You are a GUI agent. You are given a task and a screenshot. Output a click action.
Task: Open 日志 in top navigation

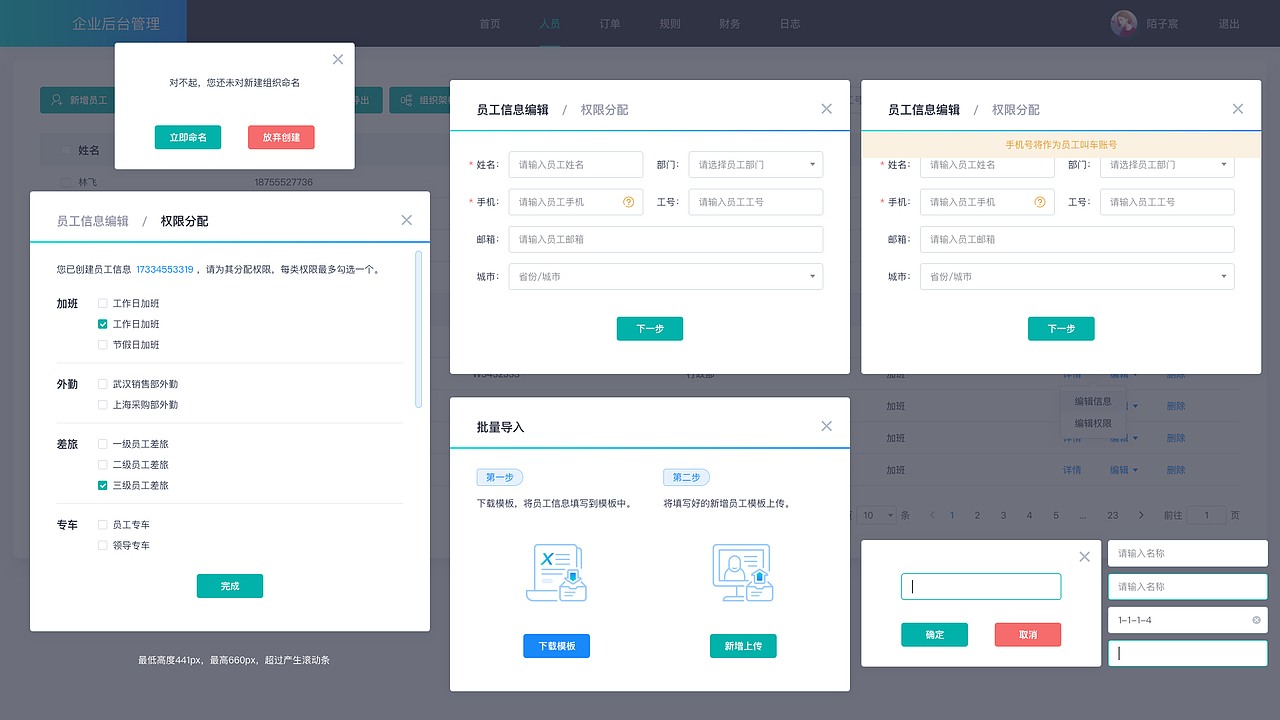(x=790, y=24)
